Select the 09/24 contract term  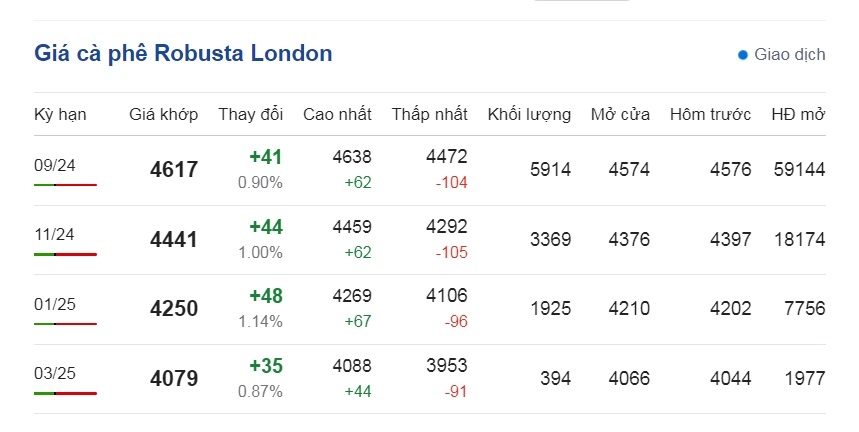click(55, 165)
